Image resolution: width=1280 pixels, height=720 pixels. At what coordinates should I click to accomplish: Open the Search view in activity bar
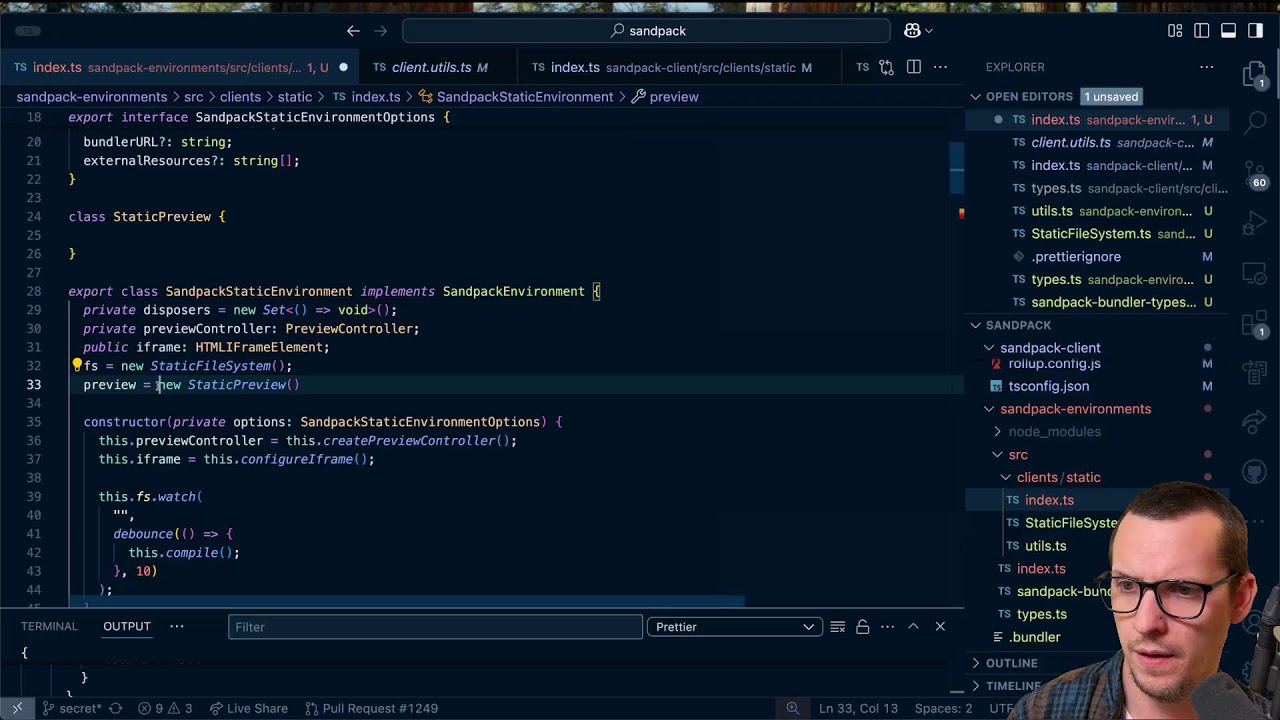tap(1256, 123)
